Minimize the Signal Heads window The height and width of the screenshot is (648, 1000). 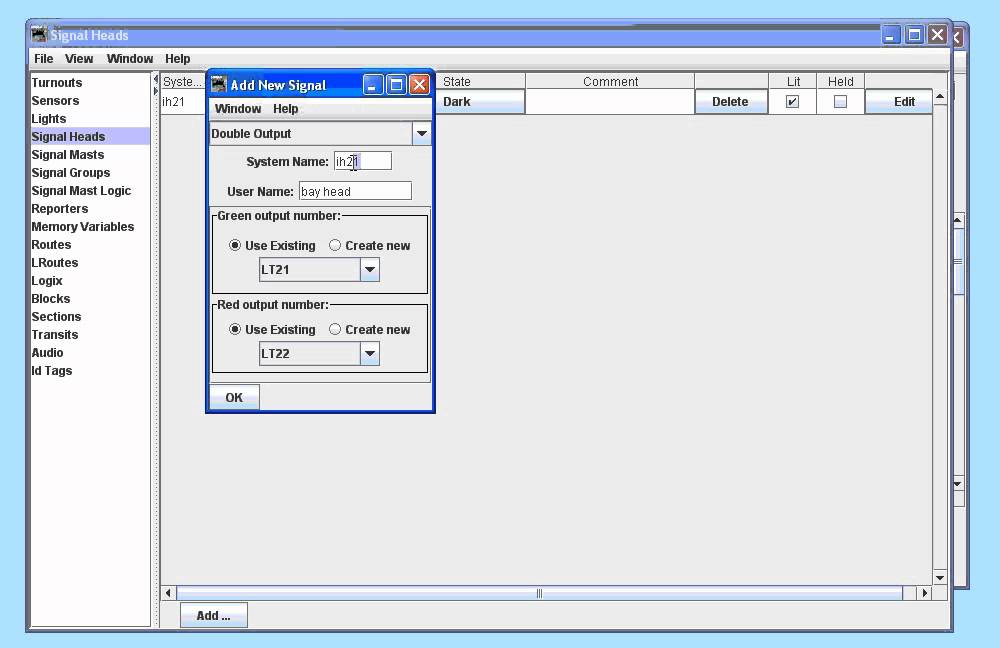(891, 34)
